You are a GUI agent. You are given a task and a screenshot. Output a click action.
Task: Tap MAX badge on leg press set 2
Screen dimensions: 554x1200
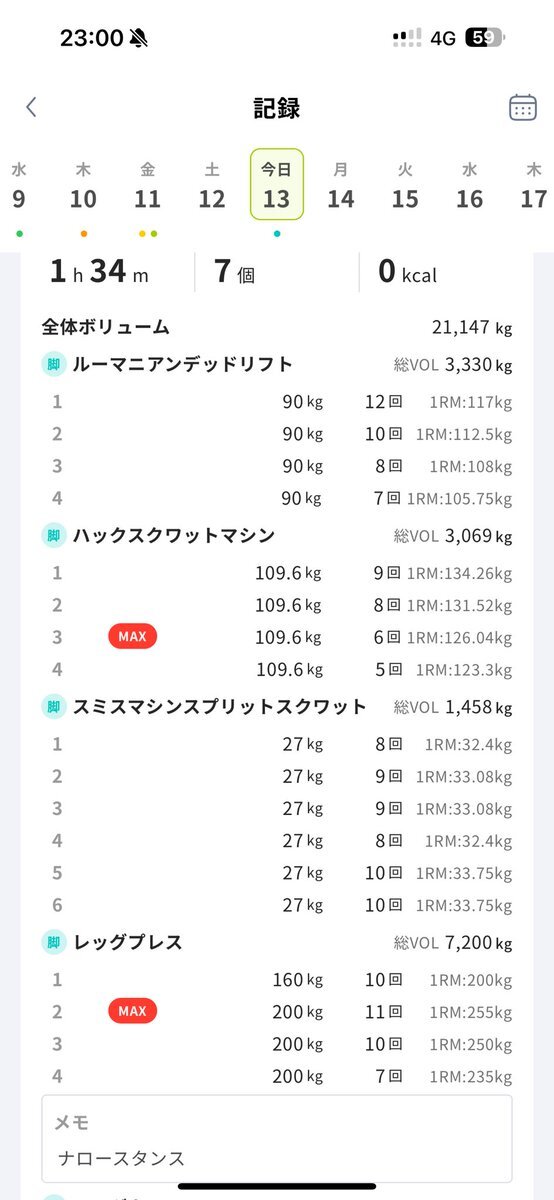pyautogui.click(x=132, y=1011)
